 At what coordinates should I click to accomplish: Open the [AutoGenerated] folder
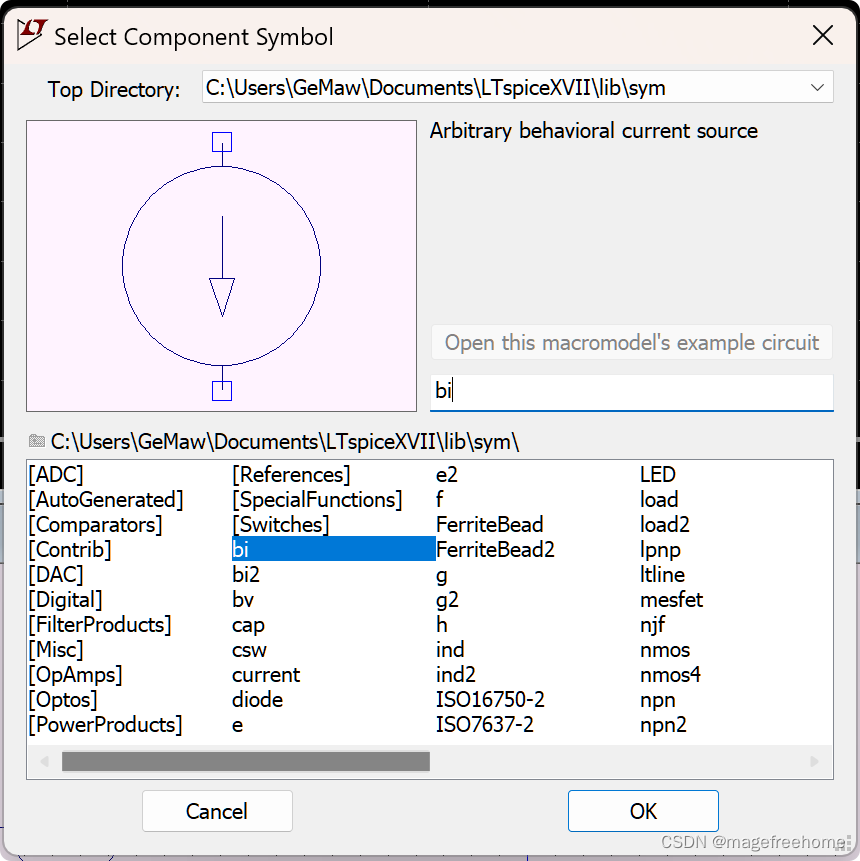(x=106, y=500)
